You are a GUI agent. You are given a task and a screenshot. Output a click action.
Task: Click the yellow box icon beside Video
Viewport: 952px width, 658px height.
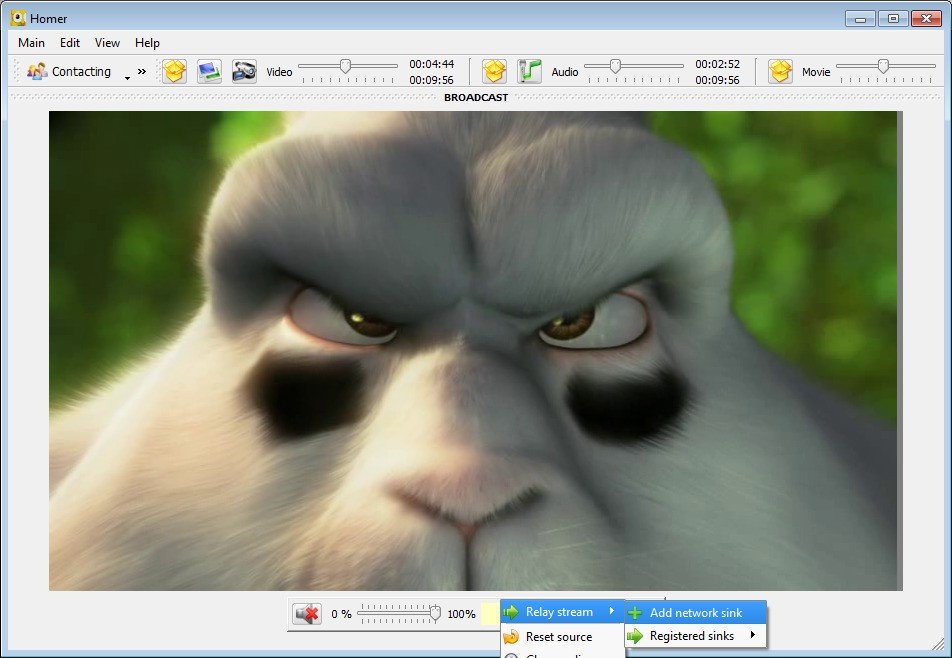coord(174,71)
